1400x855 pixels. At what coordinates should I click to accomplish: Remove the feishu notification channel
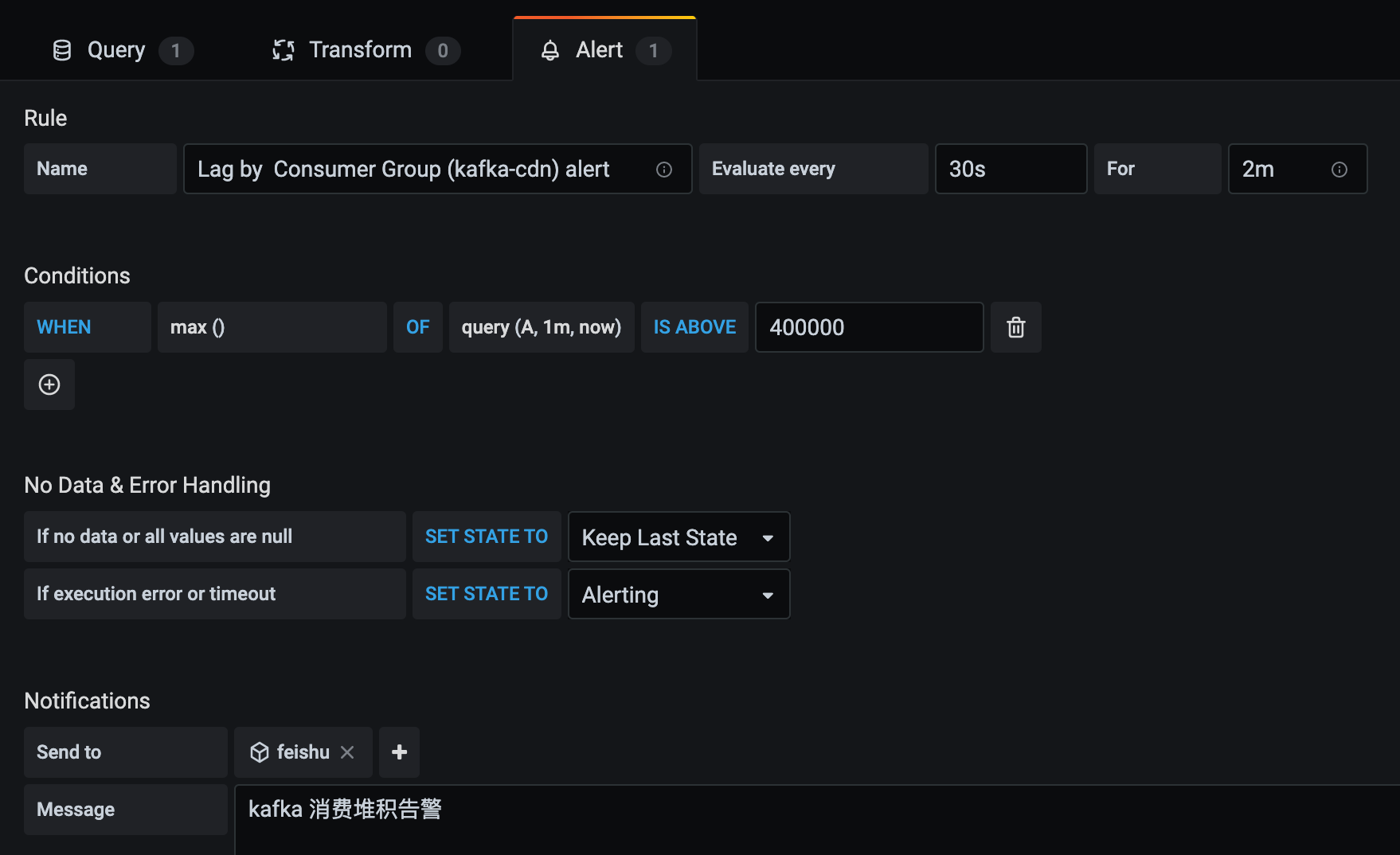347,752
